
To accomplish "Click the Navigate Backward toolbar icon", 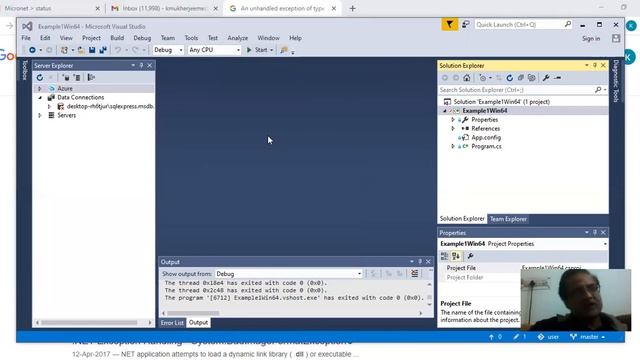I will [32, 50].
